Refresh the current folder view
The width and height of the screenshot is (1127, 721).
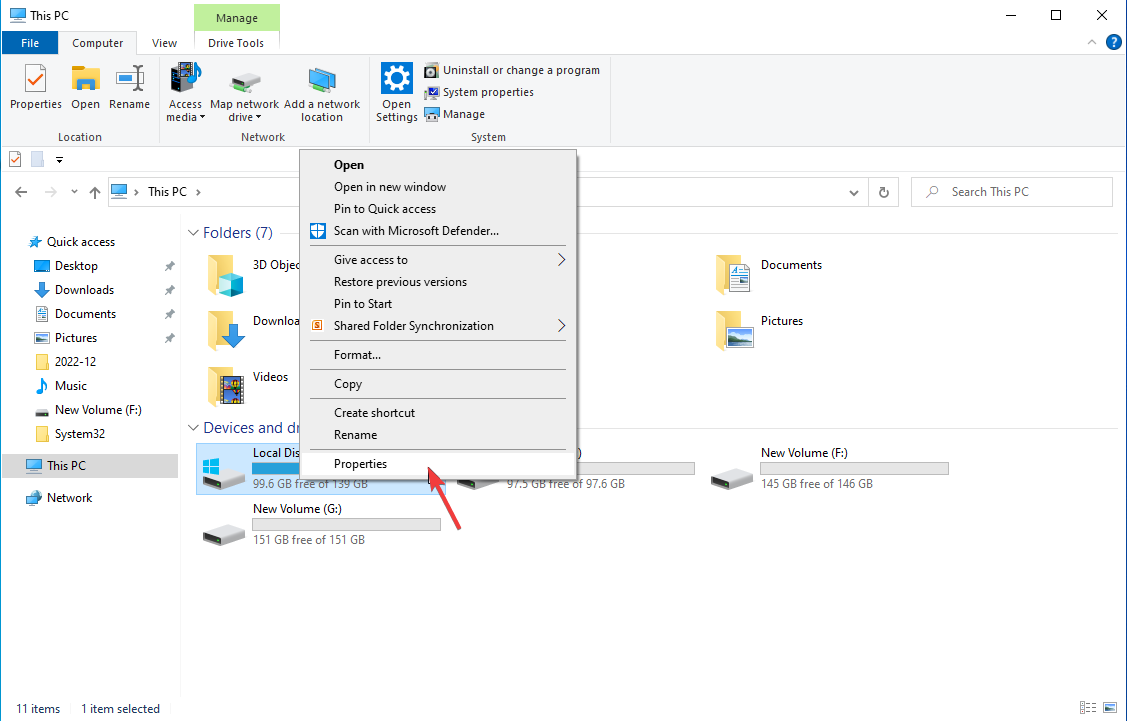point(884,191)
